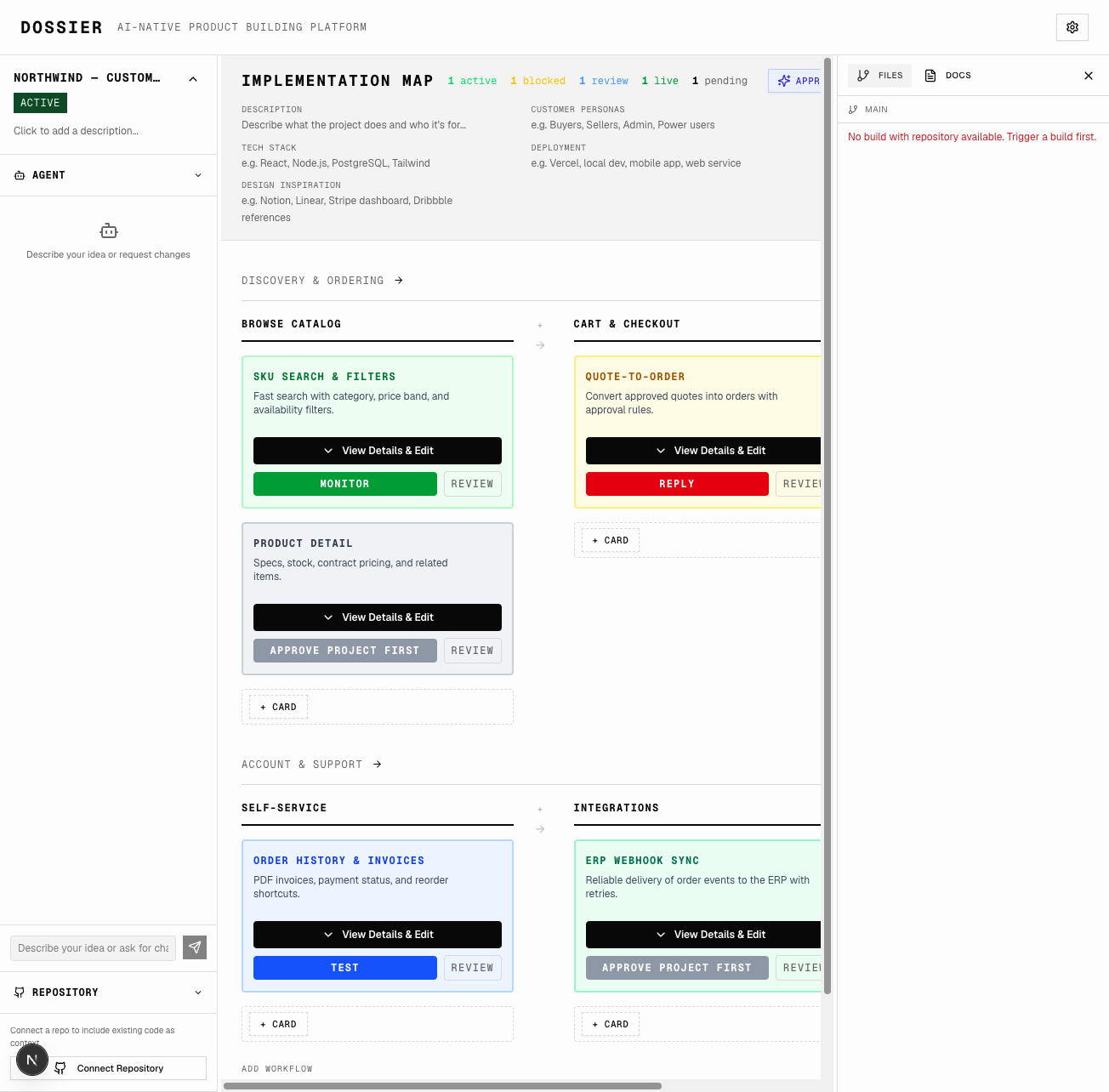Click green Monitor button on SKU Search card
Viewport: 1109px width, 1092px height.
click(345, 484)
